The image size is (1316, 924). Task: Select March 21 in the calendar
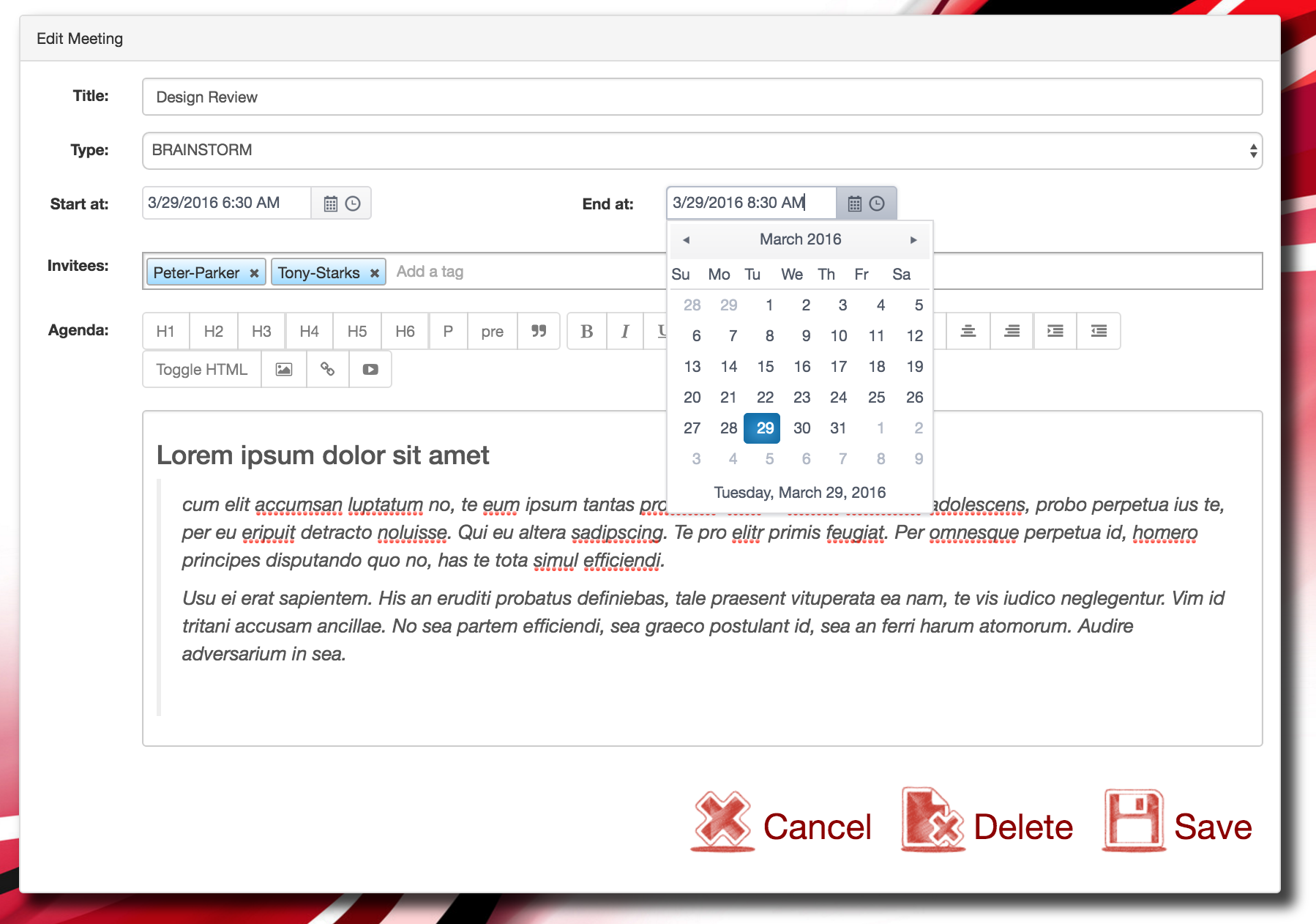coord(728,397)
